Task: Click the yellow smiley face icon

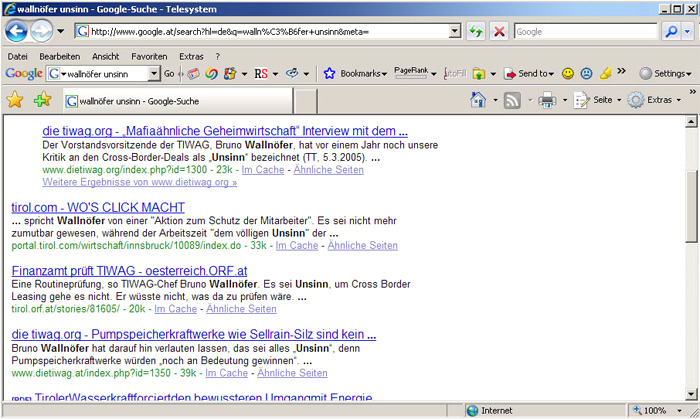Action: [x=567, y=74]
